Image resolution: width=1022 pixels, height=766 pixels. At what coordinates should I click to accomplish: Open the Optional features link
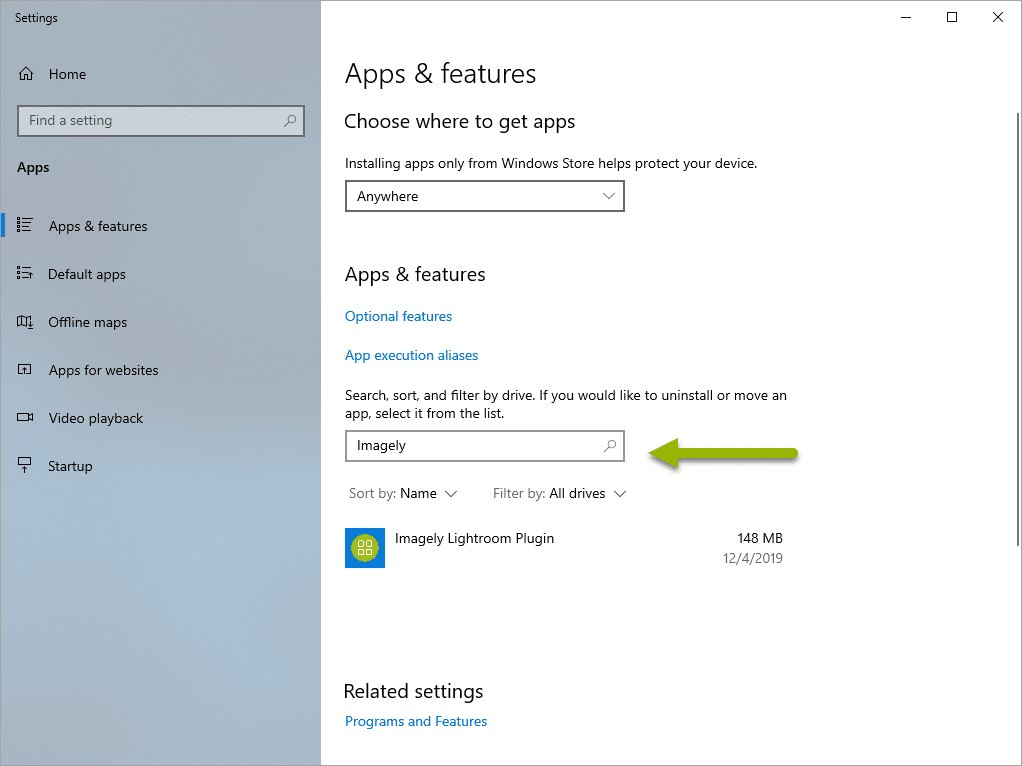[x=398, y=316]
